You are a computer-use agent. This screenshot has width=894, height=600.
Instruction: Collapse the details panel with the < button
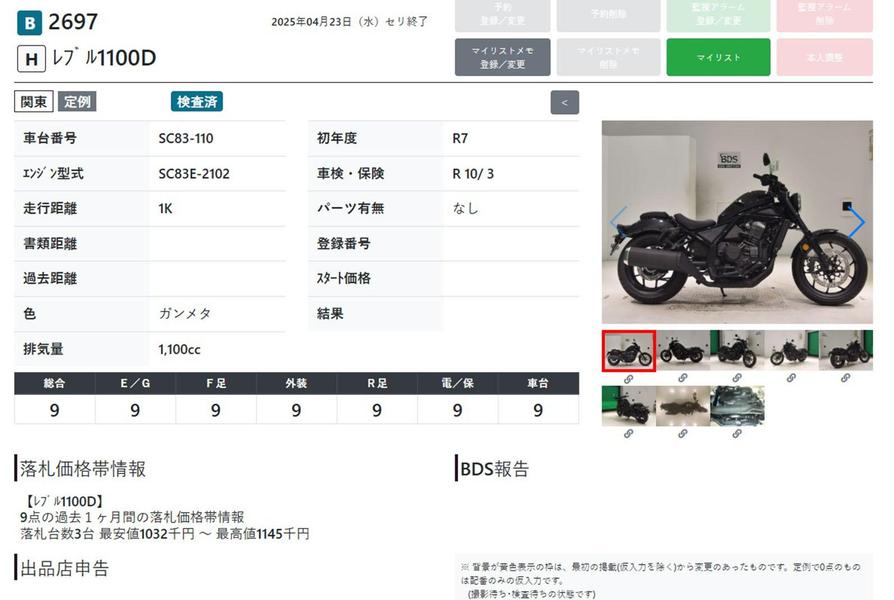pyautogui.click(x=564, y=102)
